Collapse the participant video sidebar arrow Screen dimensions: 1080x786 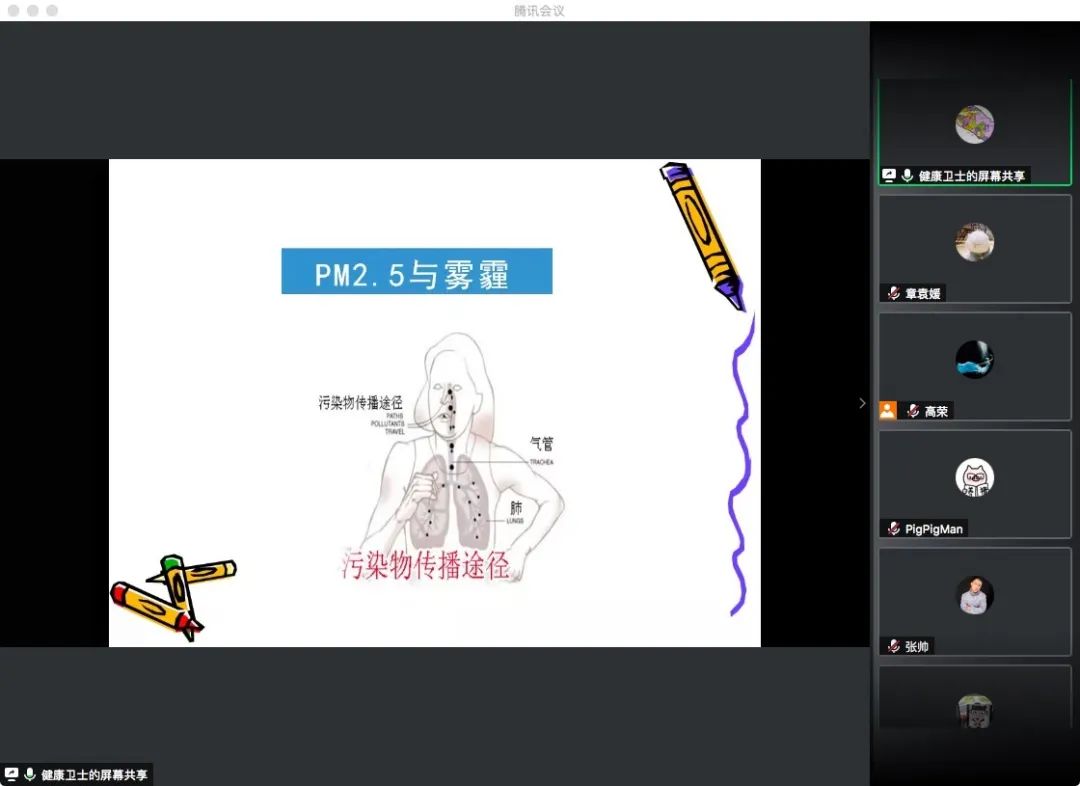(862, 403)
